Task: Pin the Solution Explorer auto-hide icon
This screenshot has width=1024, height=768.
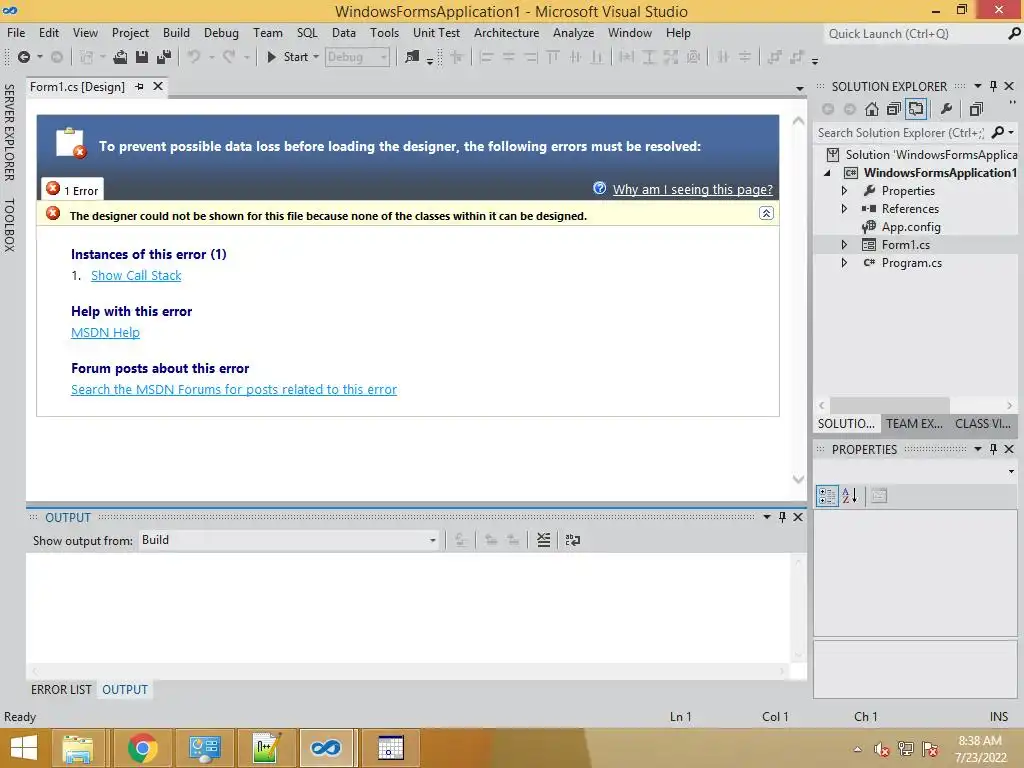Action: click(993, 86)
